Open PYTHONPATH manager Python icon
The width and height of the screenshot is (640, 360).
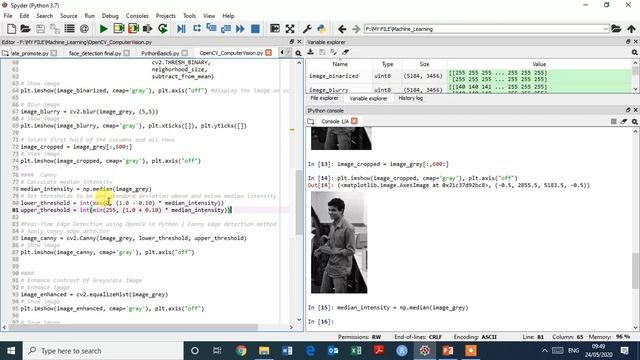pyautogui.click(x=322, y=29)
